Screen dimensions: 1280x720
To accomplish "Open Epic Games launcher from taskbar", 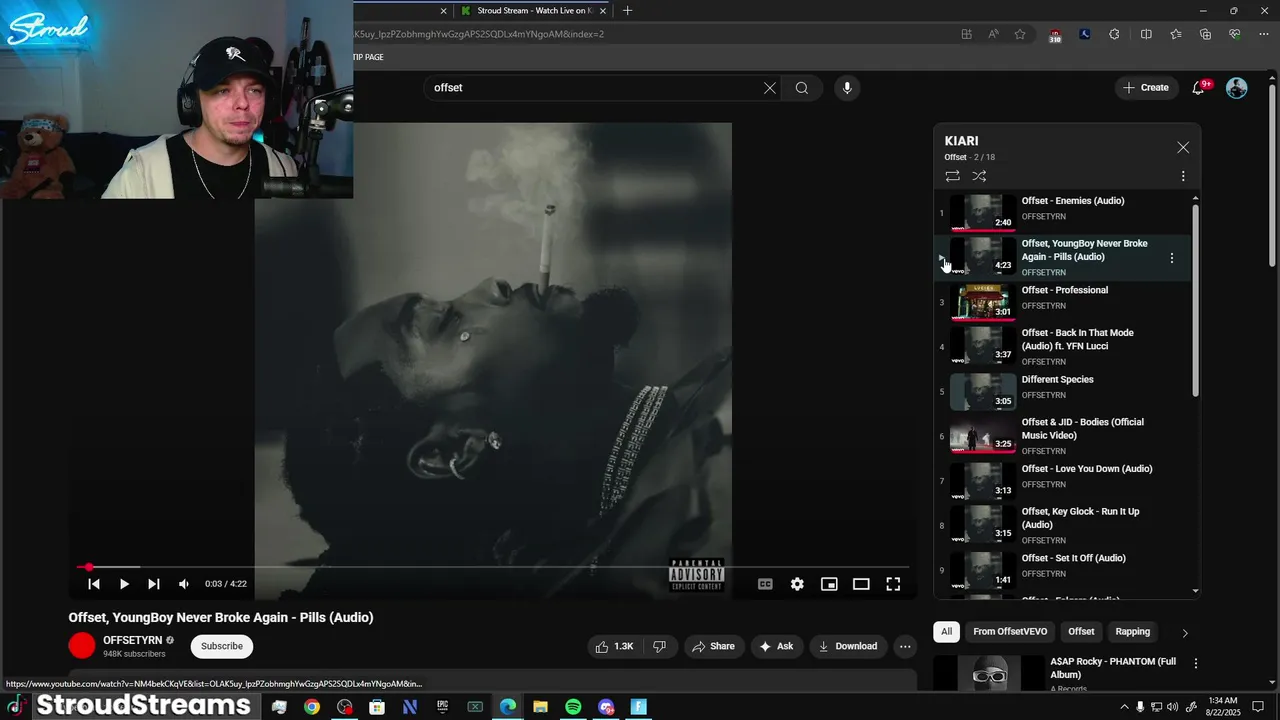I will tap(442, 707).
